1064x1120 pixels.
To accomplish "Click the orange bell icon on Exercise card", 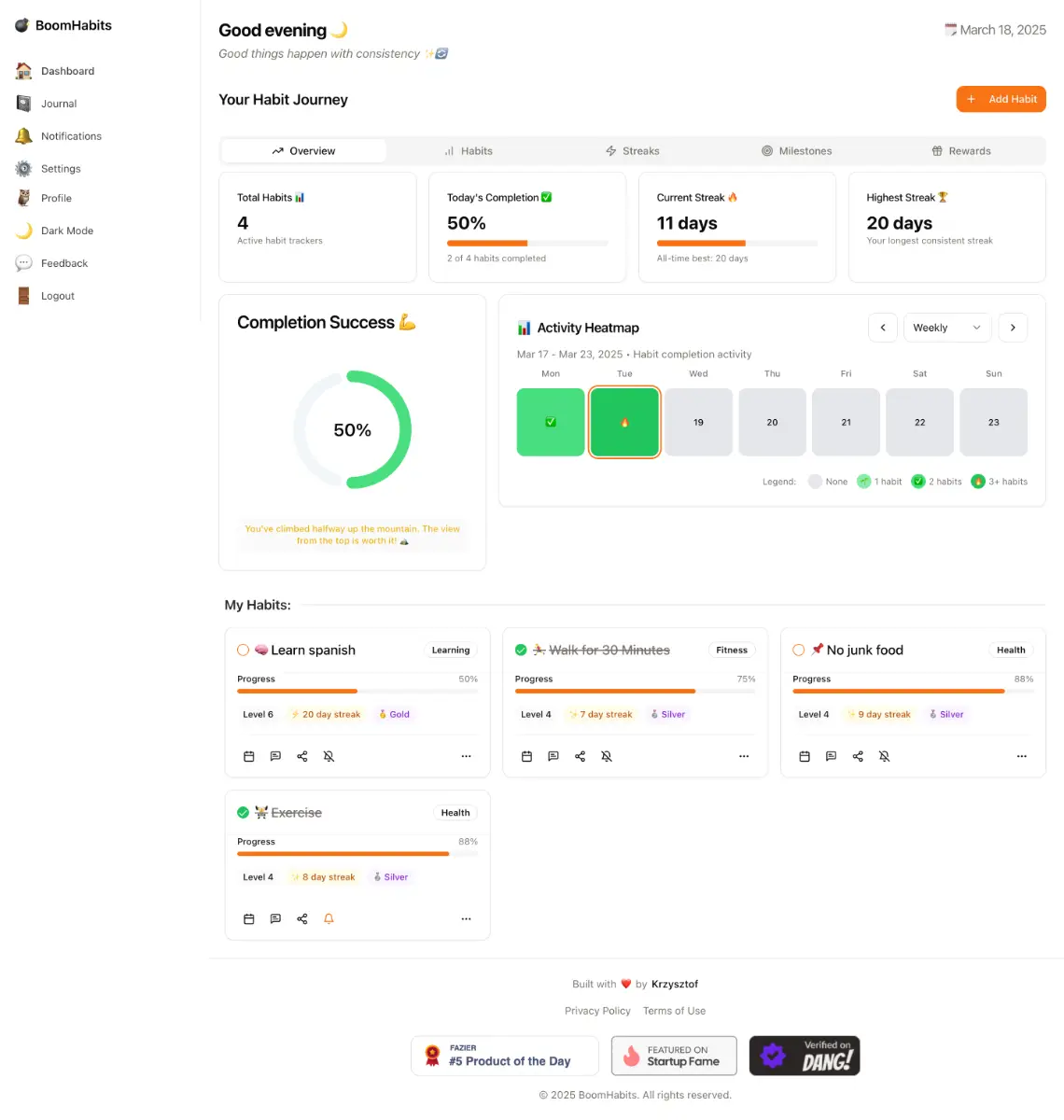I will click(x=329, y=918).
